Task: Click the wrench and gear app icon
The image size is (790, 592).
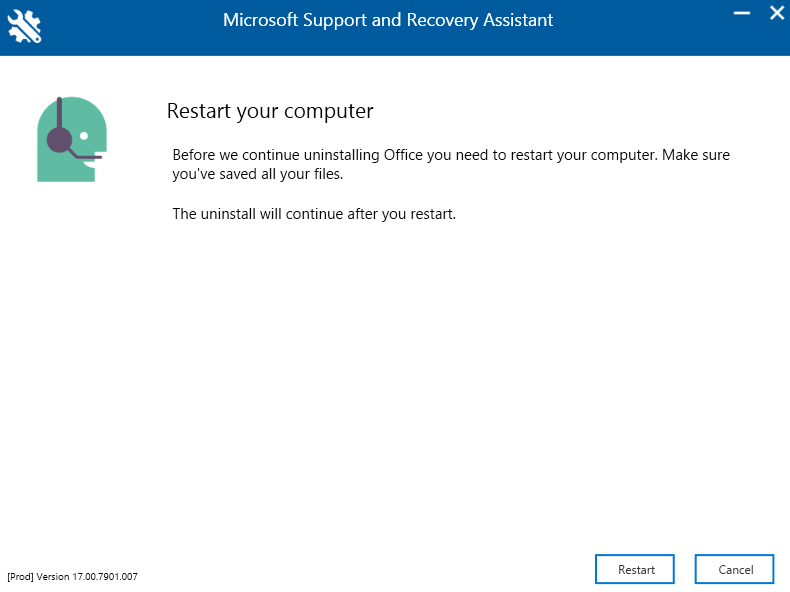Action: 24,26
